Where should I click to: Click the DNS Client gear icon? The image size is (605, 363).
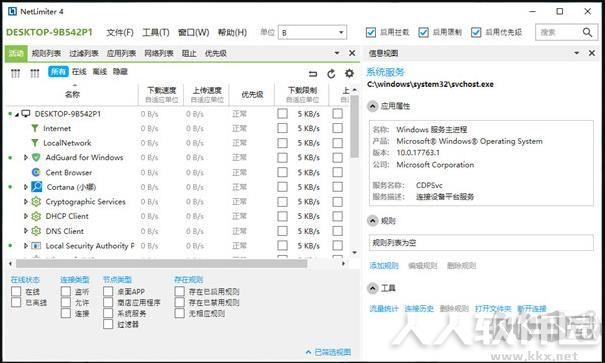tap(36, 231)
